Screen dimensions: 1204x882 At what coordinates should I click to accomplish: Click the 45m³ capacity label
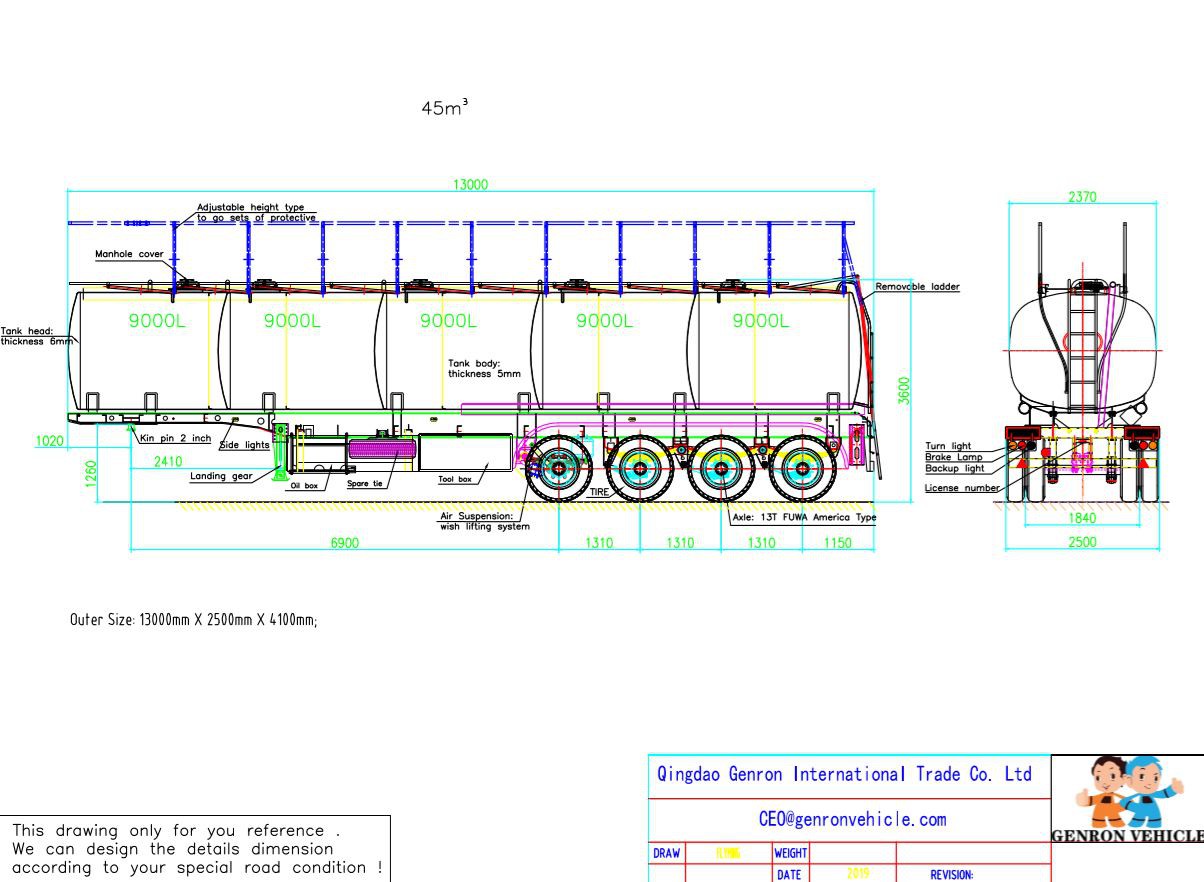click(x=445, y=108)
